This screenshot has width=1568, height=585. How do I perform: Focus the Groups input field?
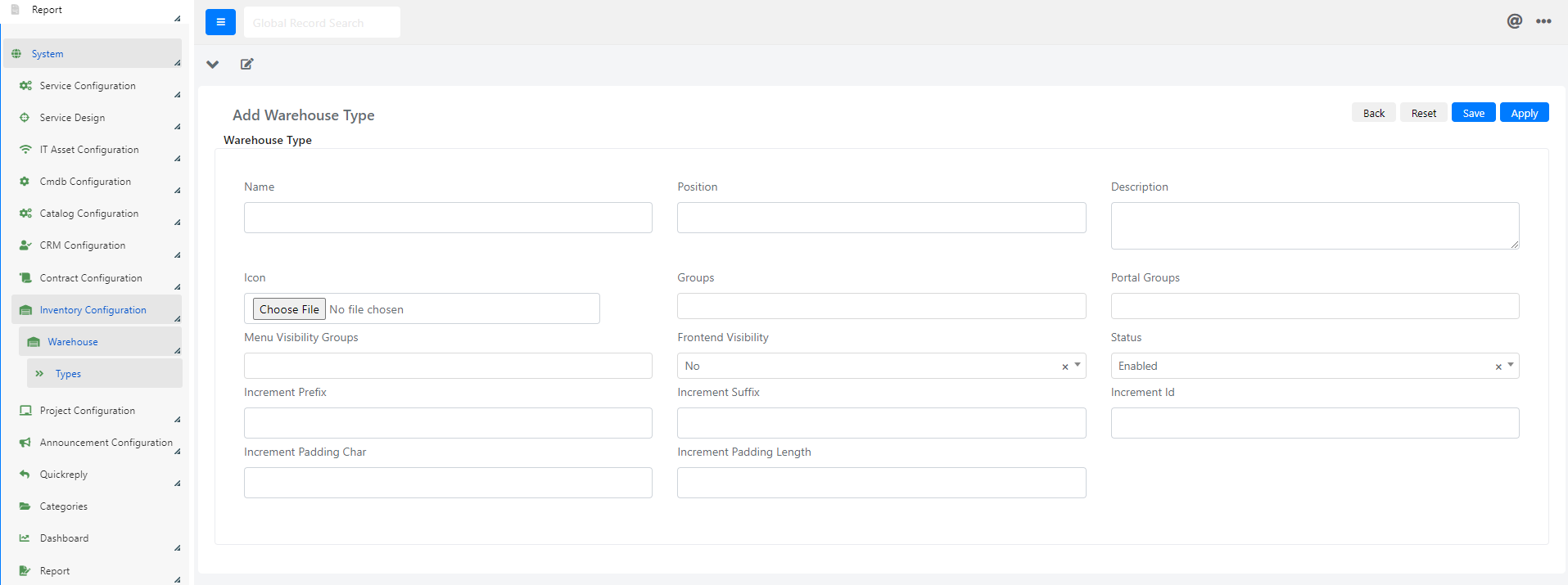[881, 306]
